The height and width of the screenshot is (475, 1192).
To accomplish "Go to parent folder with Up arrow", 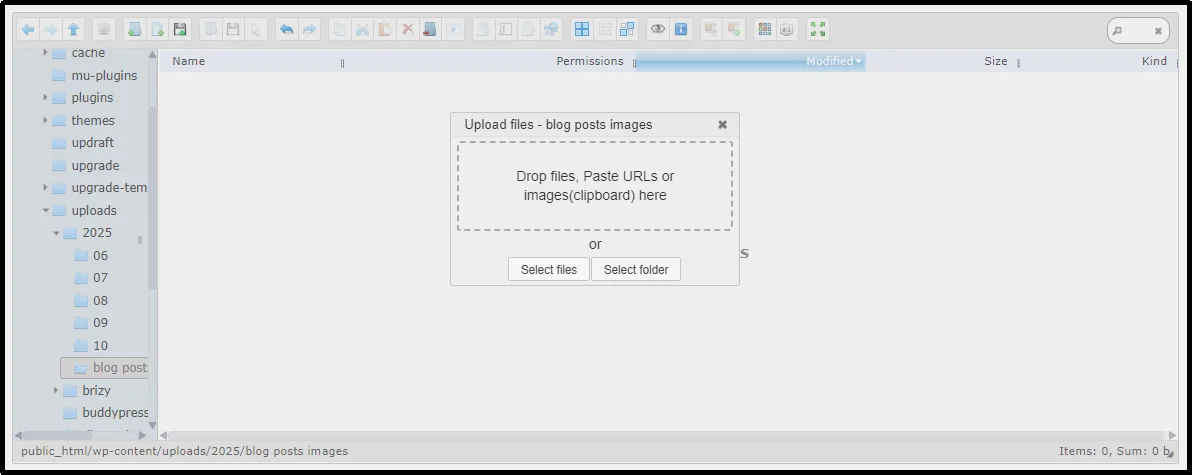I will coord(74,30).
